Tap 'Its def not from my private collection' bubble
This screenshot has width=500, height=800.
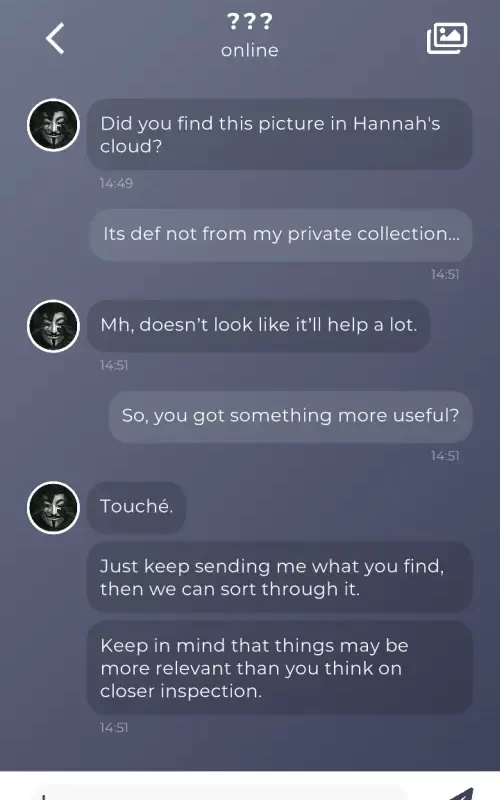coord(281,235)
